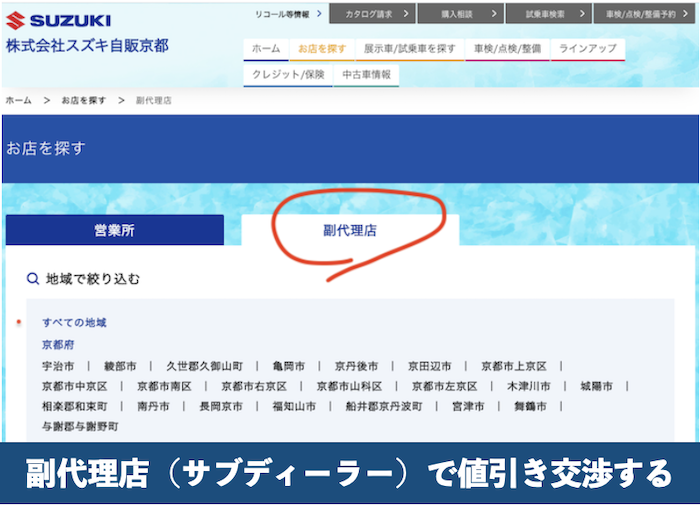The height and width of the screenshot is (506, 700).
Task: Click the 試乗車検索 button
Action: 549,14
